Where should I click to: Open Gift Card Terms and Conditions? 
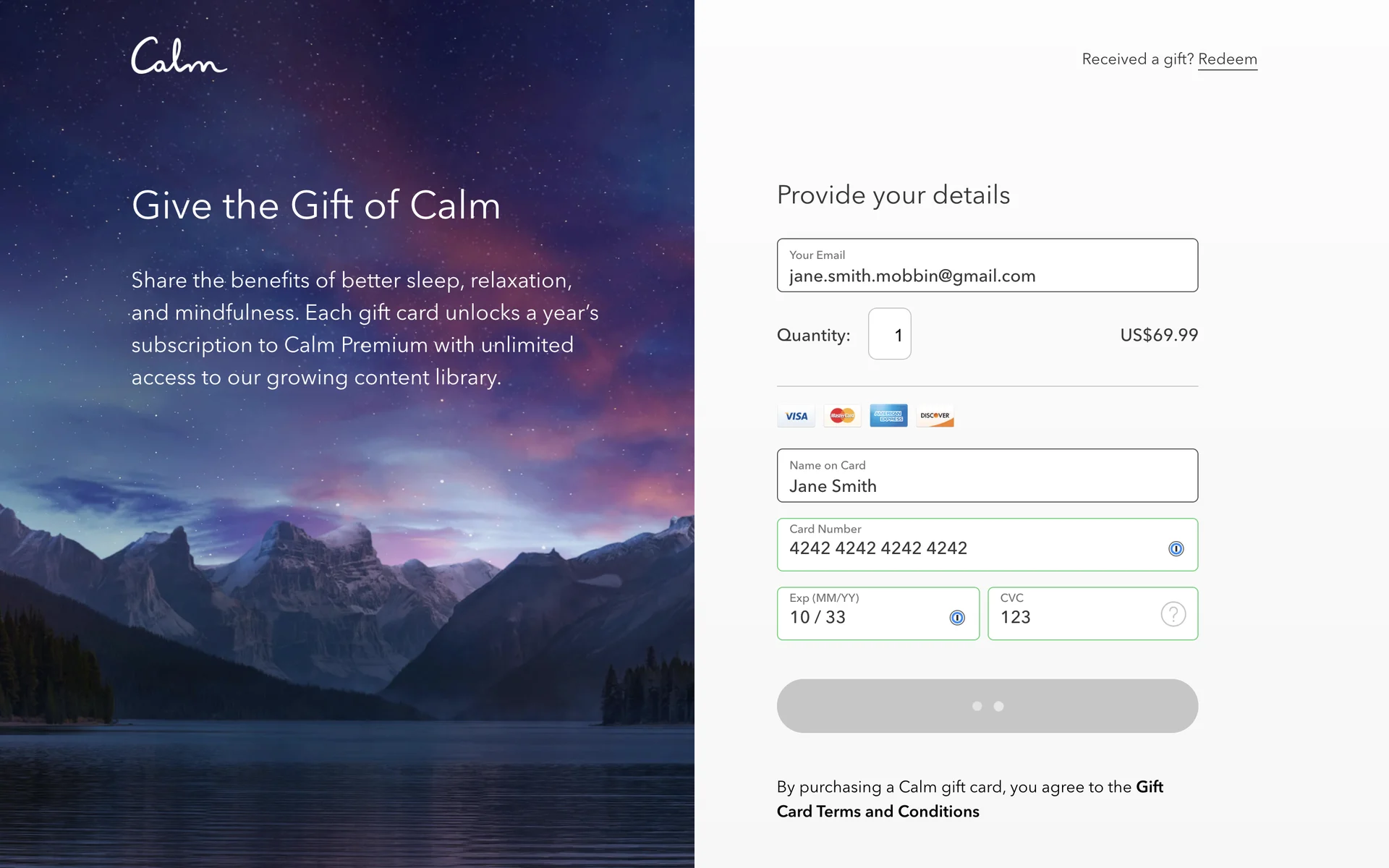point(878,812)
